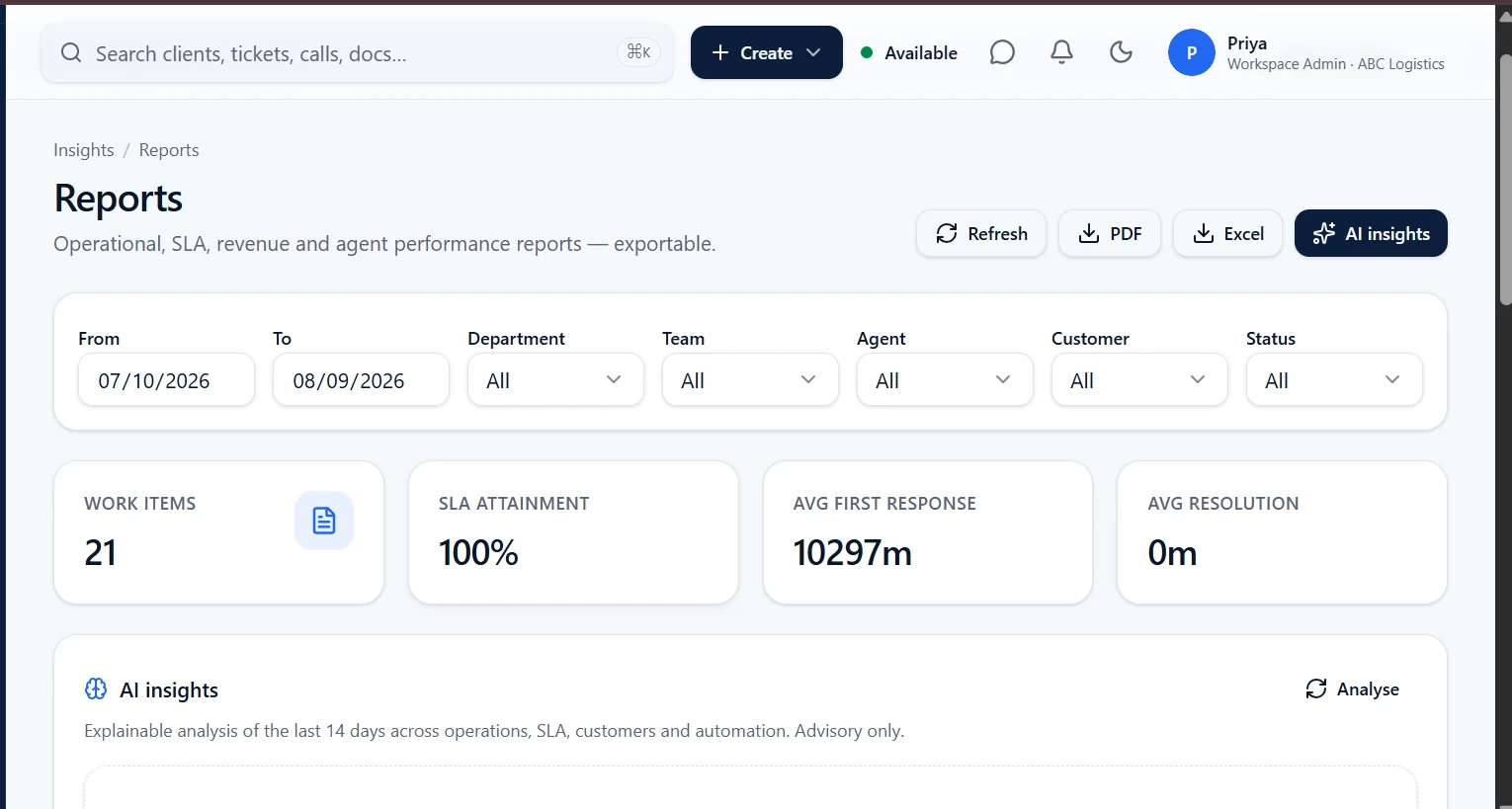Export the report as PDF

coord(1110,233)
